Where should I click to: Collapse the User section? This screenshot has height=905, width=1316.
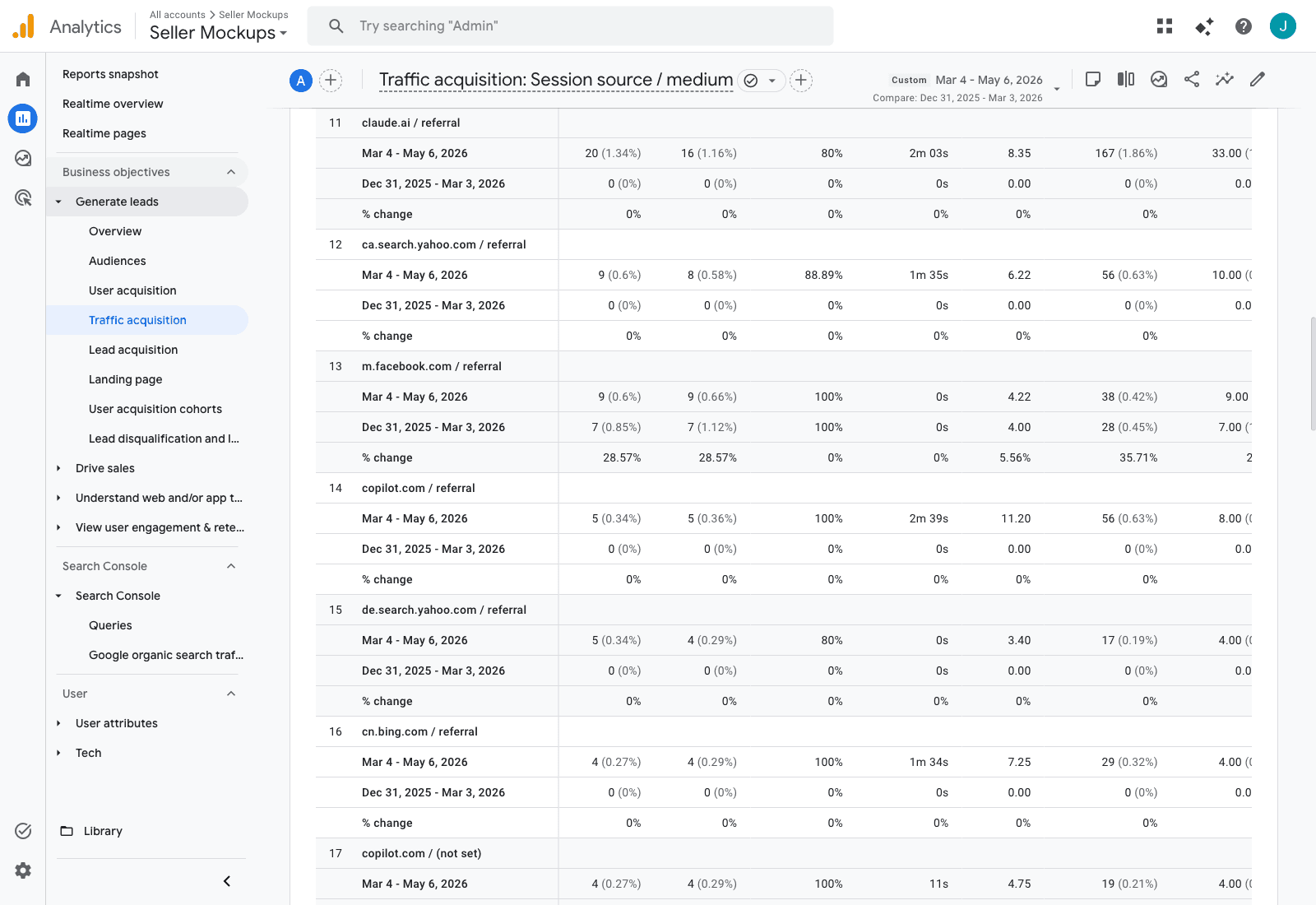[x=231, y=694]
